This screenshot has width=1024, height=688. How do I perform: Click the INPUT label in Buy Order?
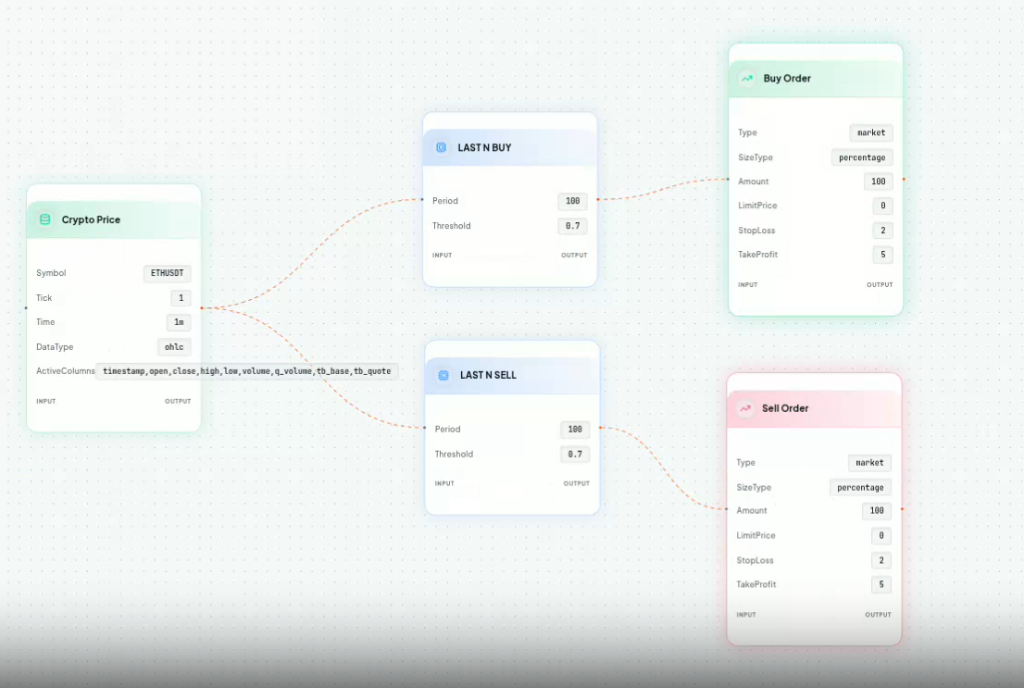748,285
